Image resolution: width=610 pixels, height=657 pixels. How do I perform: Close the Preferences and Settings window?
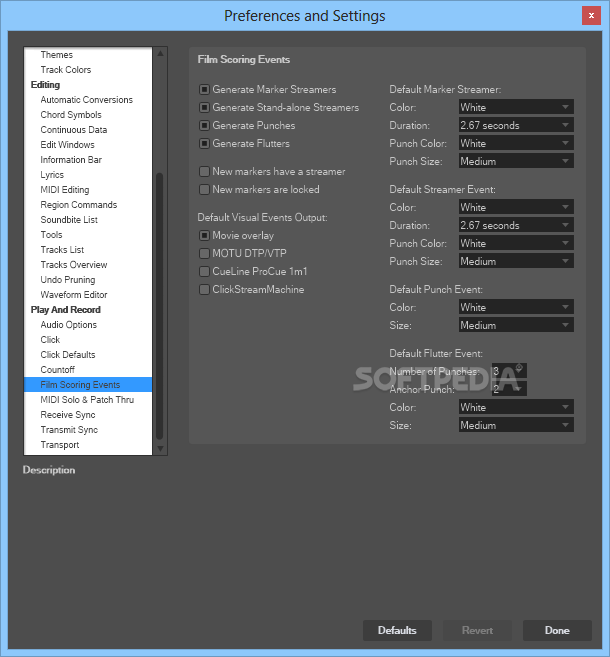(591, 16)
